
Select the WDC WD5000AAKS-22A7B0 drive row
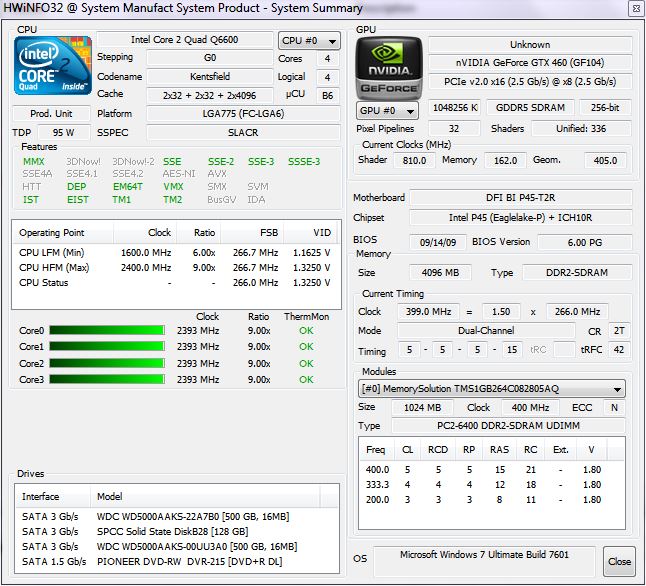pyautogui.click(x=177, y=516)
